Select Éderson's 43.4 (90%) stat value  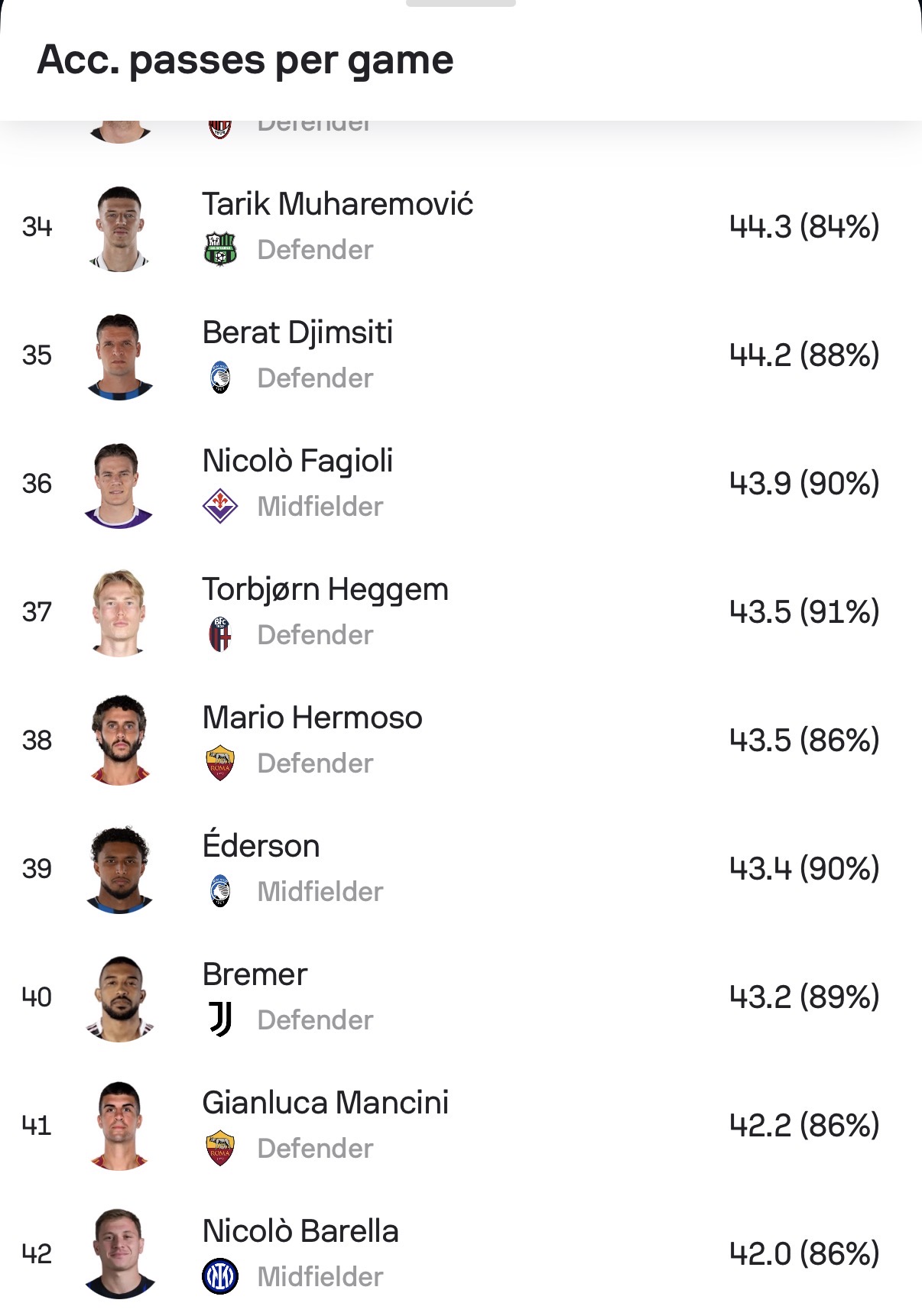coord(804,868)
